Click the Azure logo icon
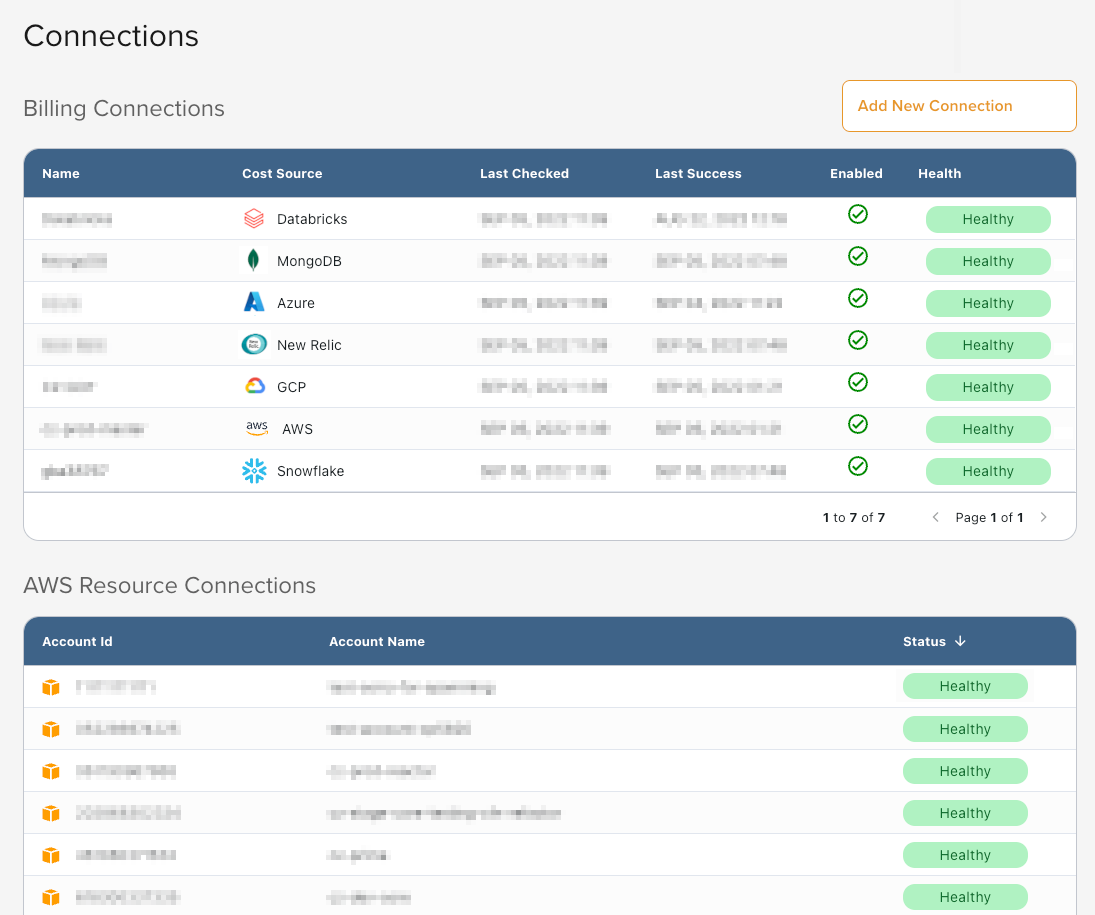Viewport: 1095px width, 915px height. (x=254, y=302)
